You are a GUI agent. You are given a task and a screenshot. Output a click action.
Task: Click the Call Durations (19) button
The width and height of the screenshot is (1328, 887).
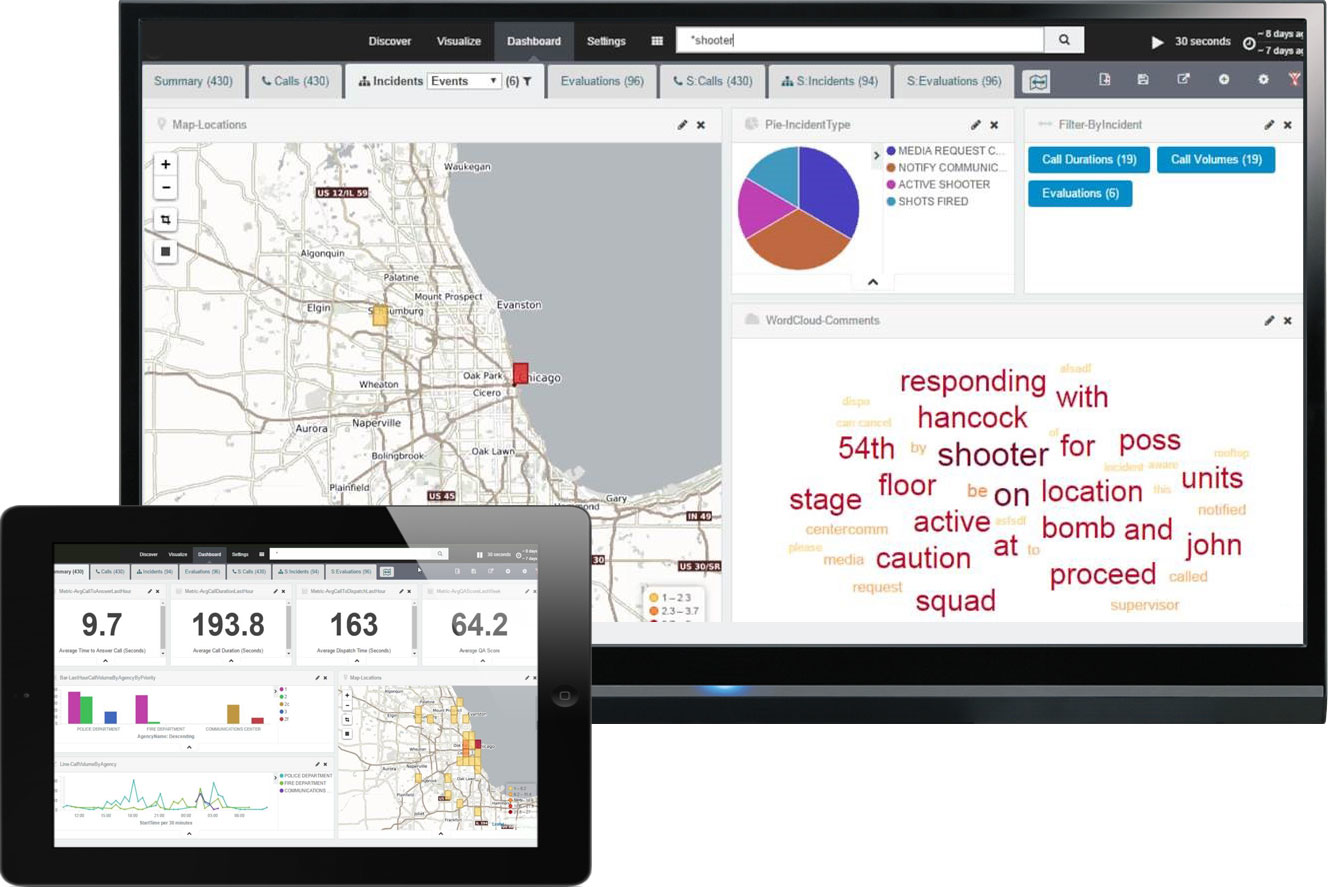click(x=1088, y=159)
